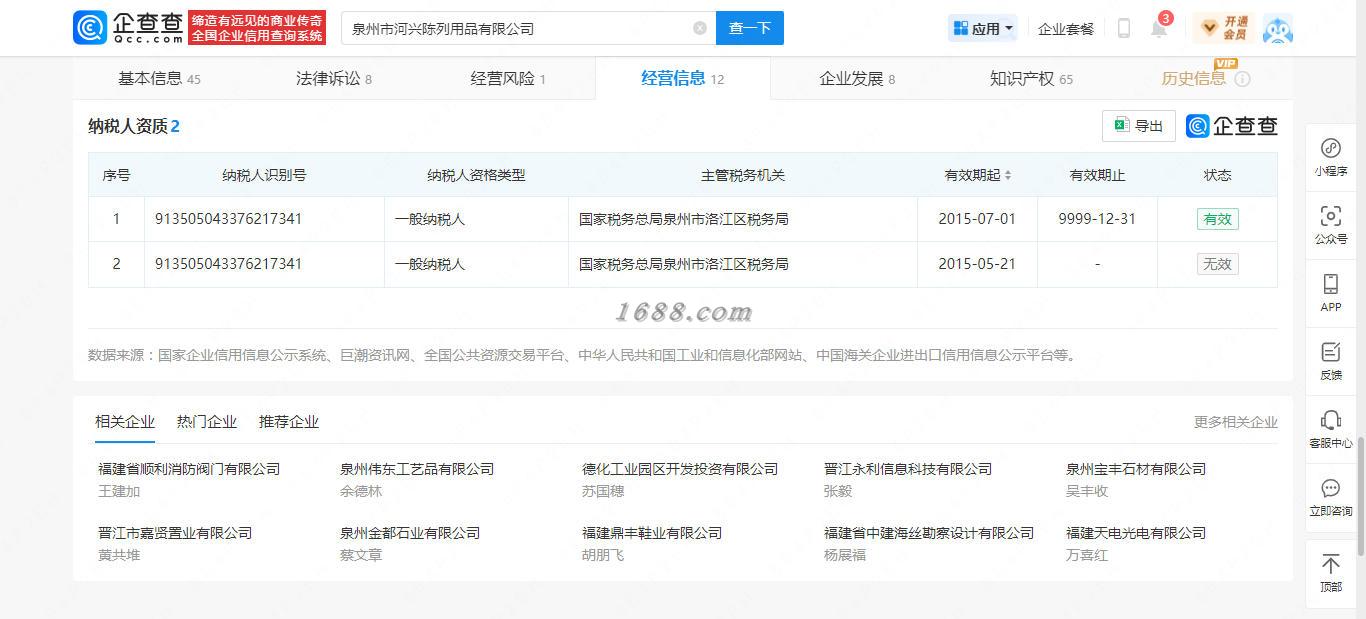Expand the 应用 dropdown menu
The width and height of the screenshot is (1366, 619).
tap(983, 28)
